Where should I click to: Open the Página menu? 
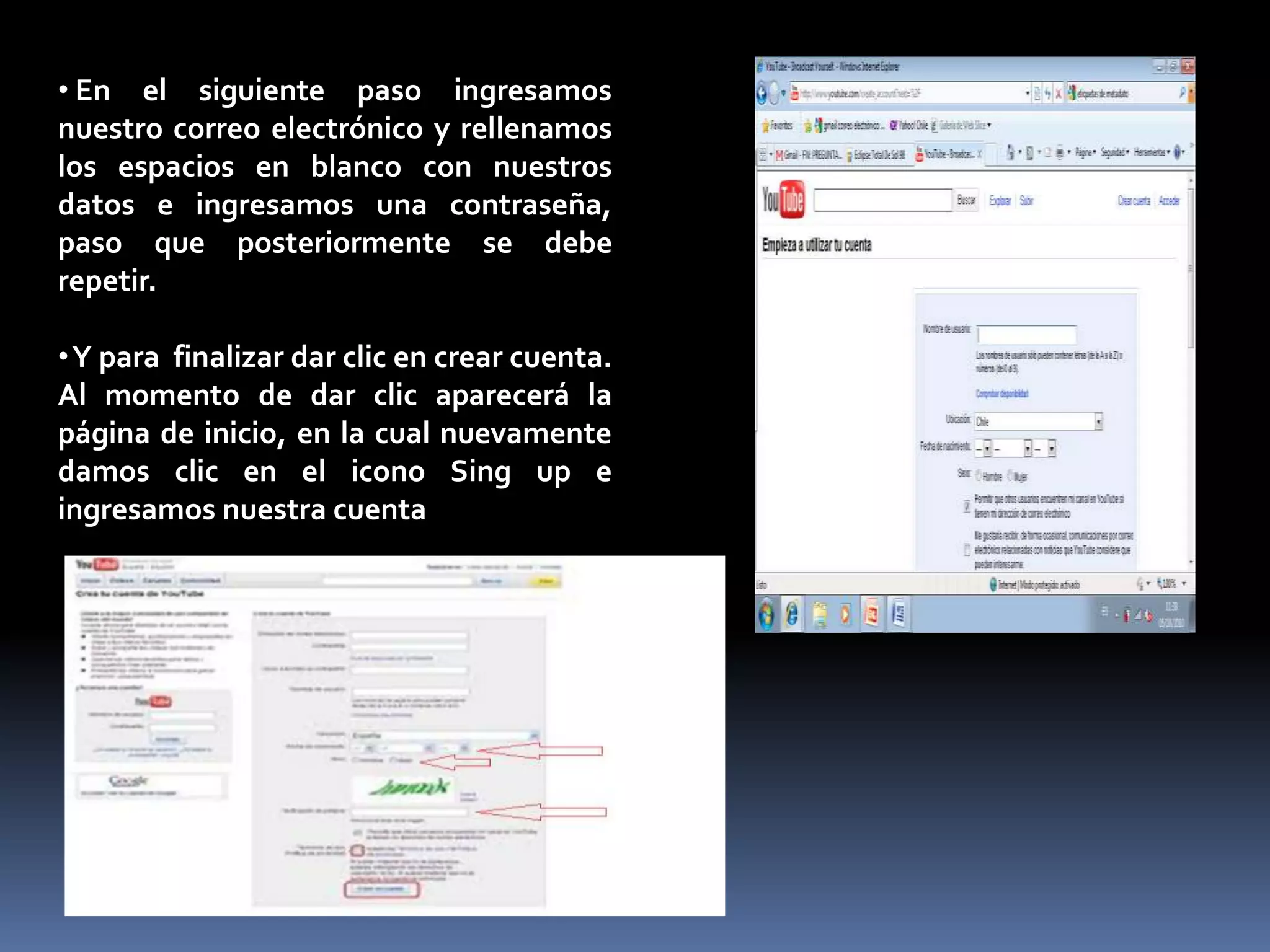[1086, 152]
